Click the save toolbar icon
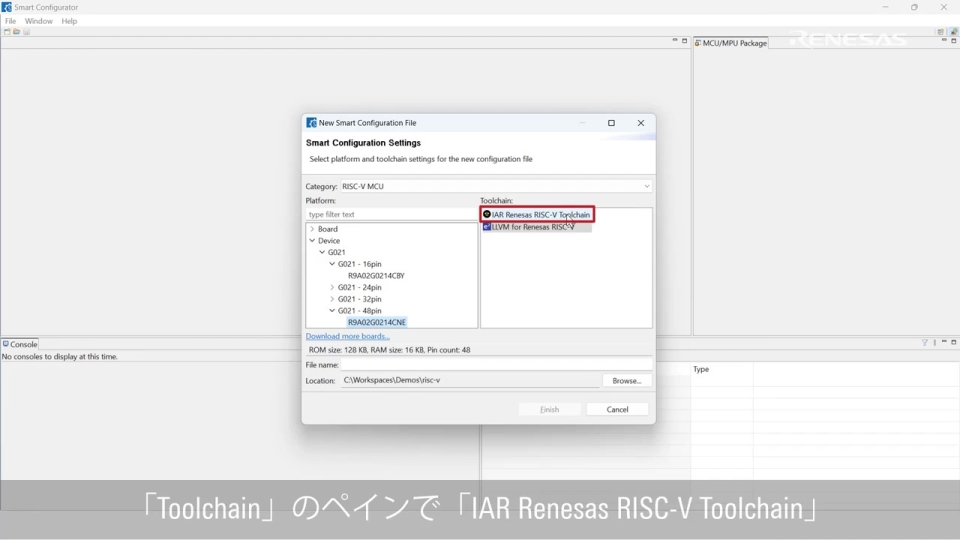This screenshot has height=540, width=960. pos(26,32)
